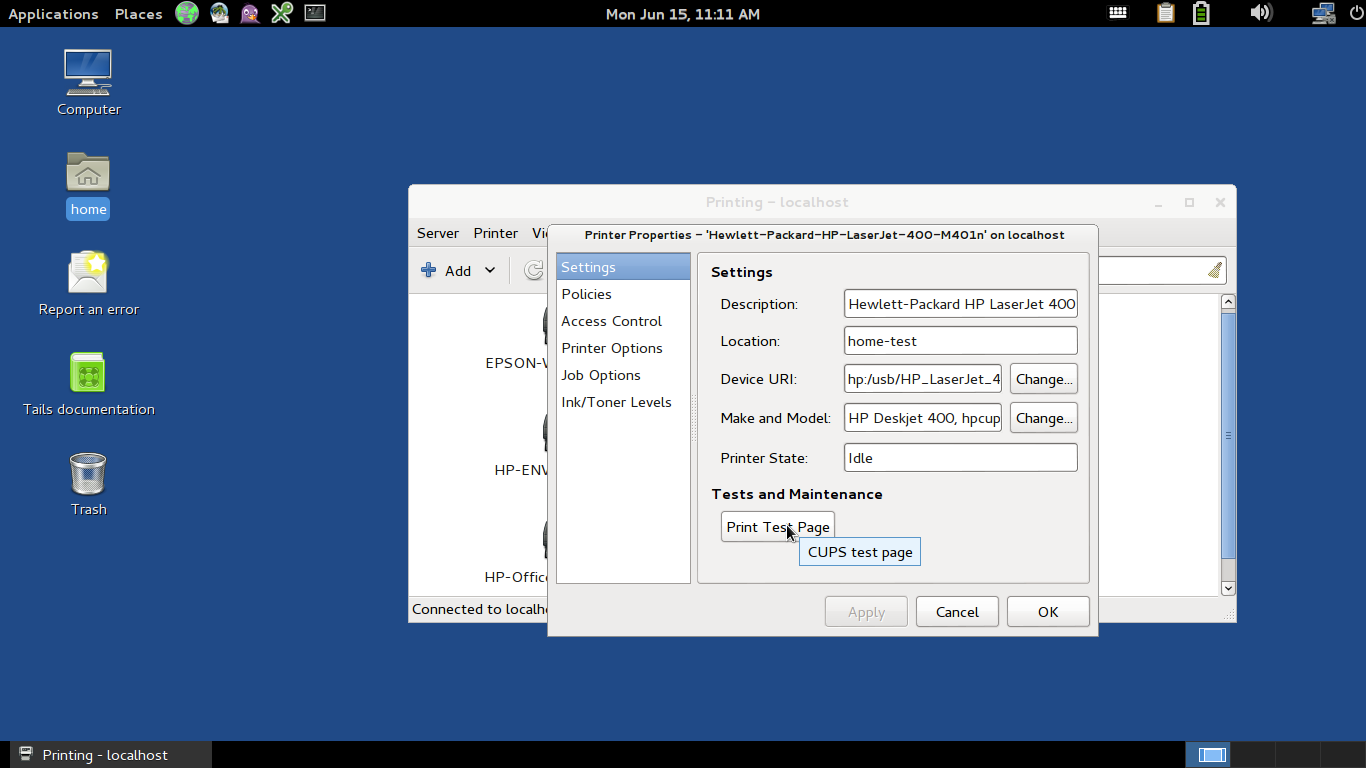Viewport: 1366px width, 768px height.
Task: Switch to the Job Options page
Action: coord(623,375)
